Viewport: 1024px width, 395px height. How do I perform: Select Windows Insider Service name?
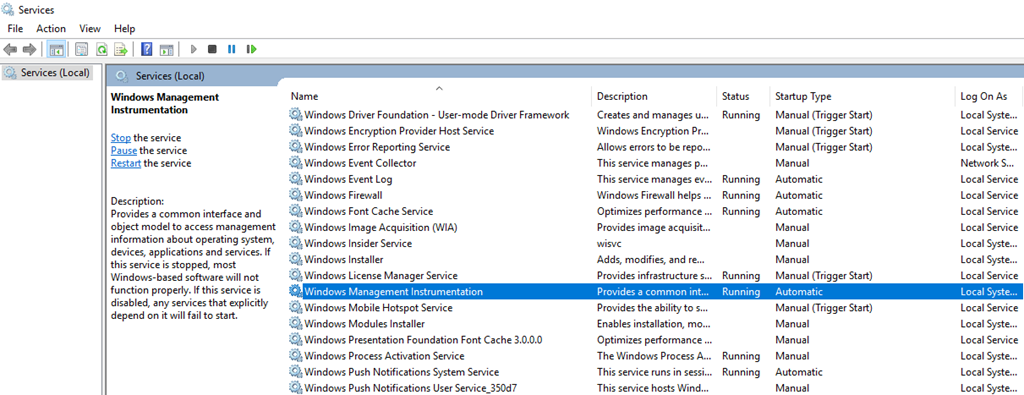[358, 244]
